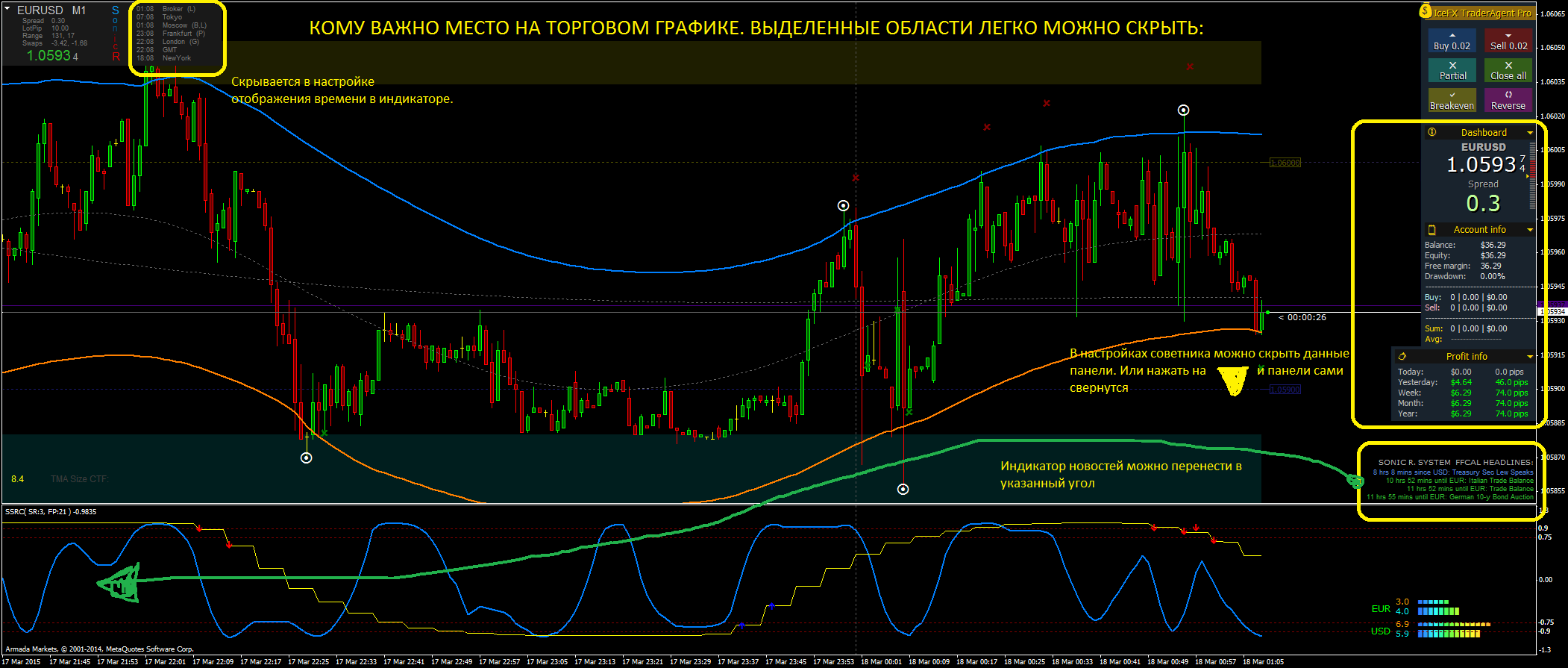Click the Buy 0.02 button
The image size is (1568, 668).
pyautogui.click(x=1452, y=40)
